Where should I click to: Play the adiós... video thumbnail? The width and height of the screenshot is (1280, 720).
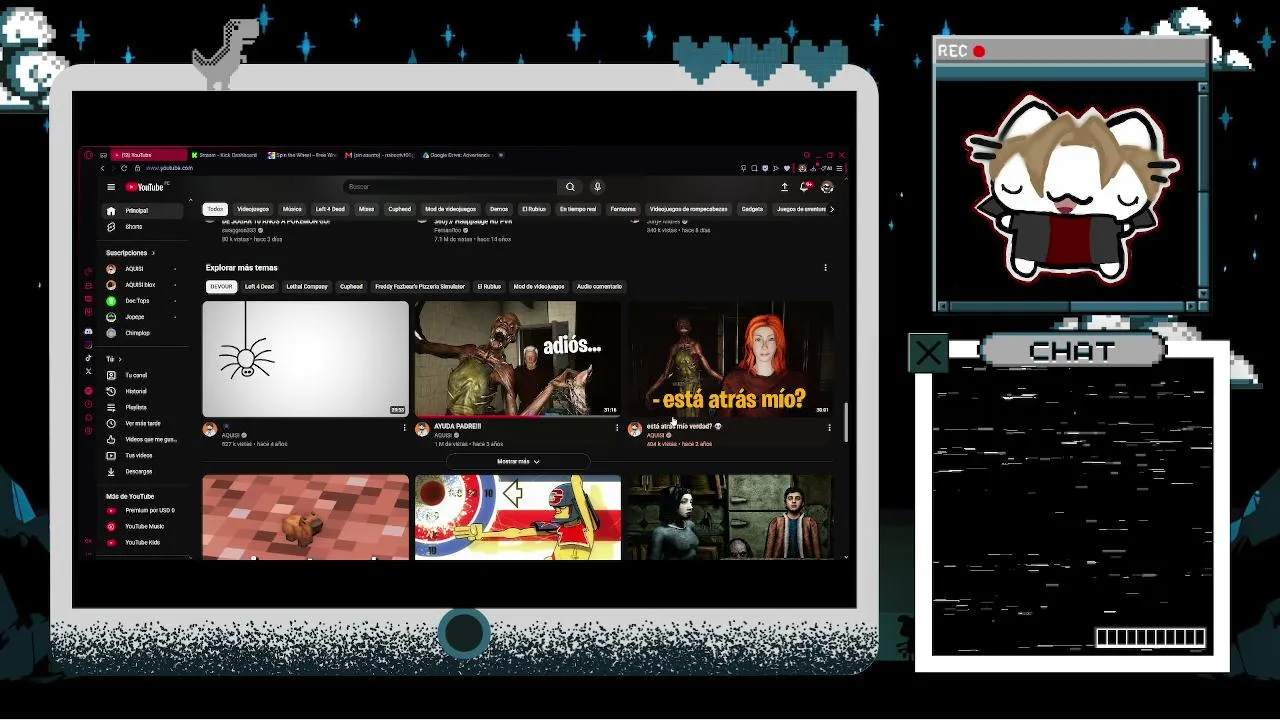click(x=518, y=359)
